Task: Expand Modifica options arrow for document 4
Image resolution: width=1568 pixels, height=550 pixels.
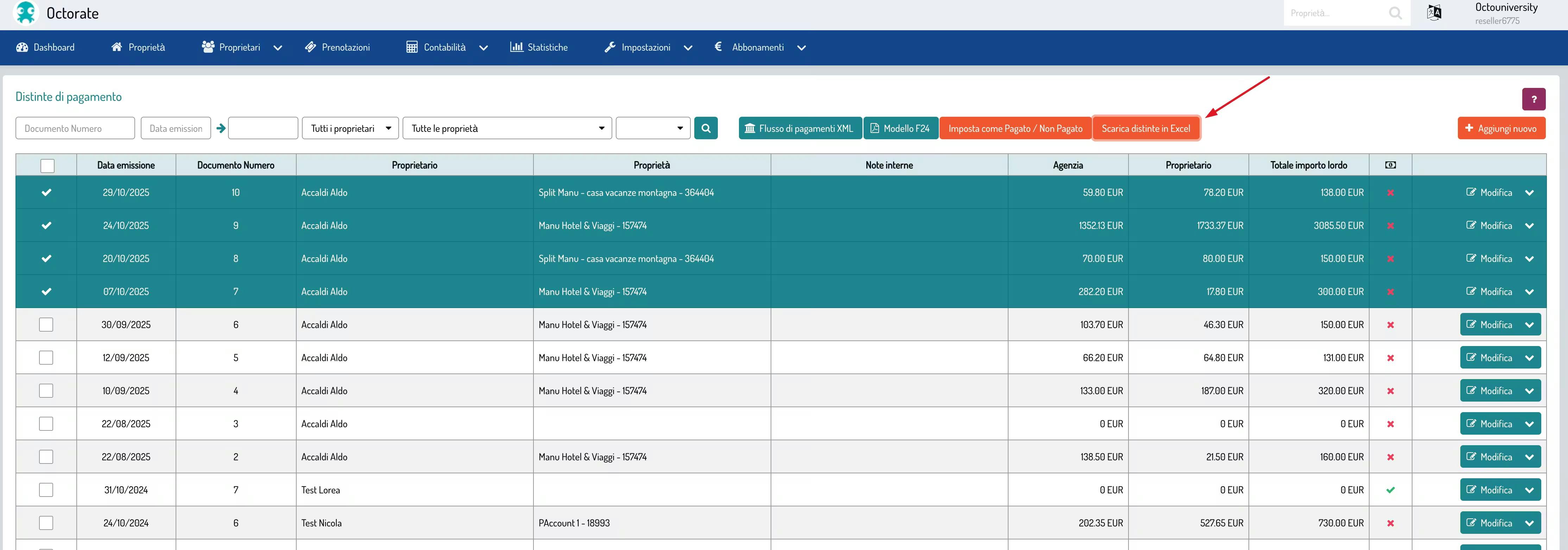Action: click(x=1529, y=391)
